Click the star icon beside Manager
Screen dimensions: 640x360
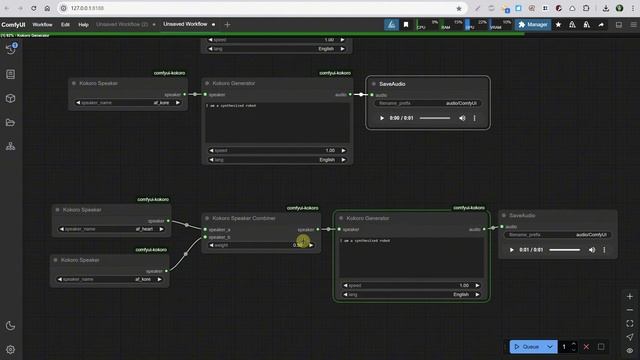[558, 25]
